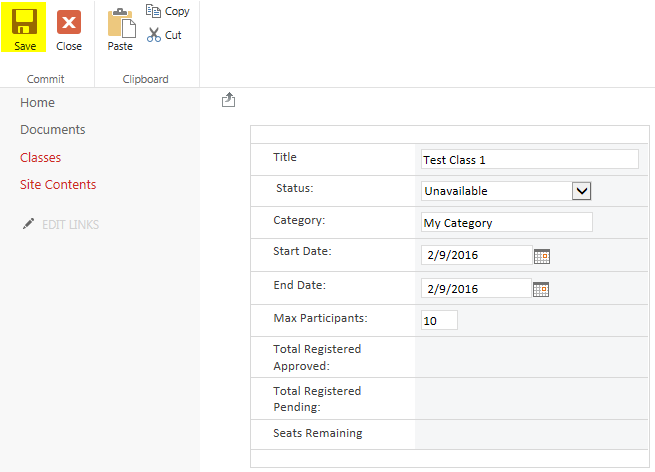Click the pencil icon beside EDIT LINKS

pos(28,224)
